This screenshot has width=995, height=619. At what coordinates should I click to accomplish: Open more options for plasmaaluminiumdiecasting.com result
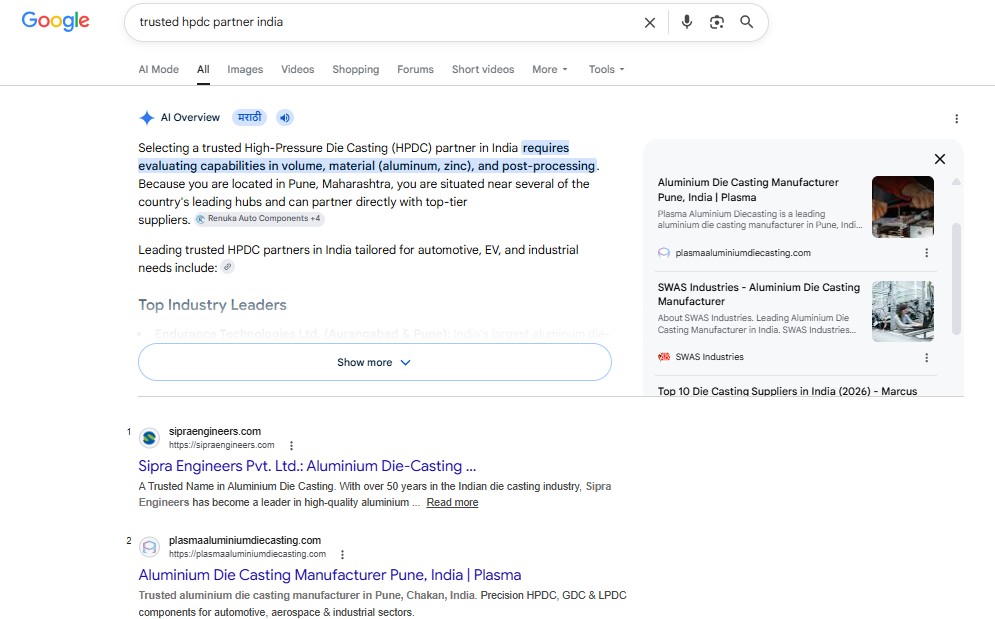(x=342, y=554)
